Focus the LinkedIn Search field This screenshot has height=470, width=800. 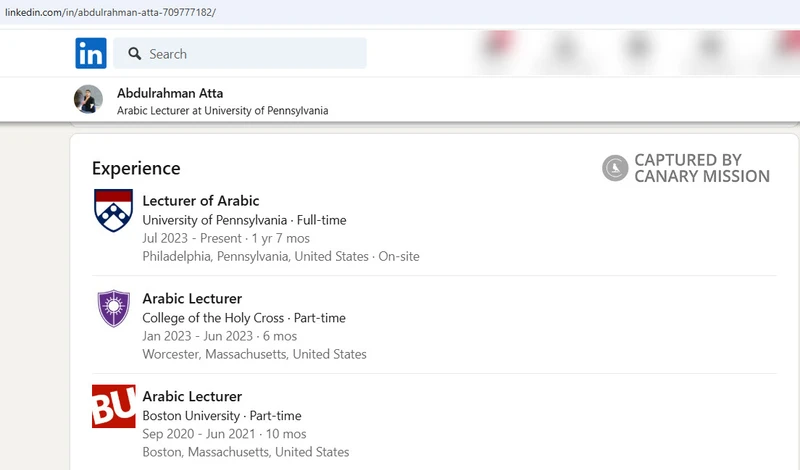pos(240,53)
